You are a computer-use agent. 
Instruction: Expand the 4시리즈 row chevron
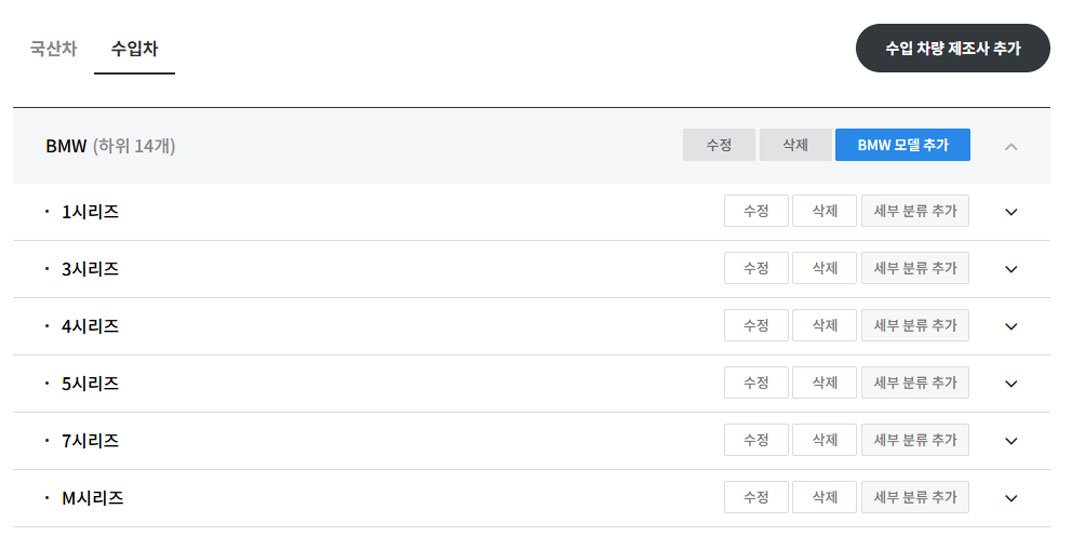(1011, 326)
